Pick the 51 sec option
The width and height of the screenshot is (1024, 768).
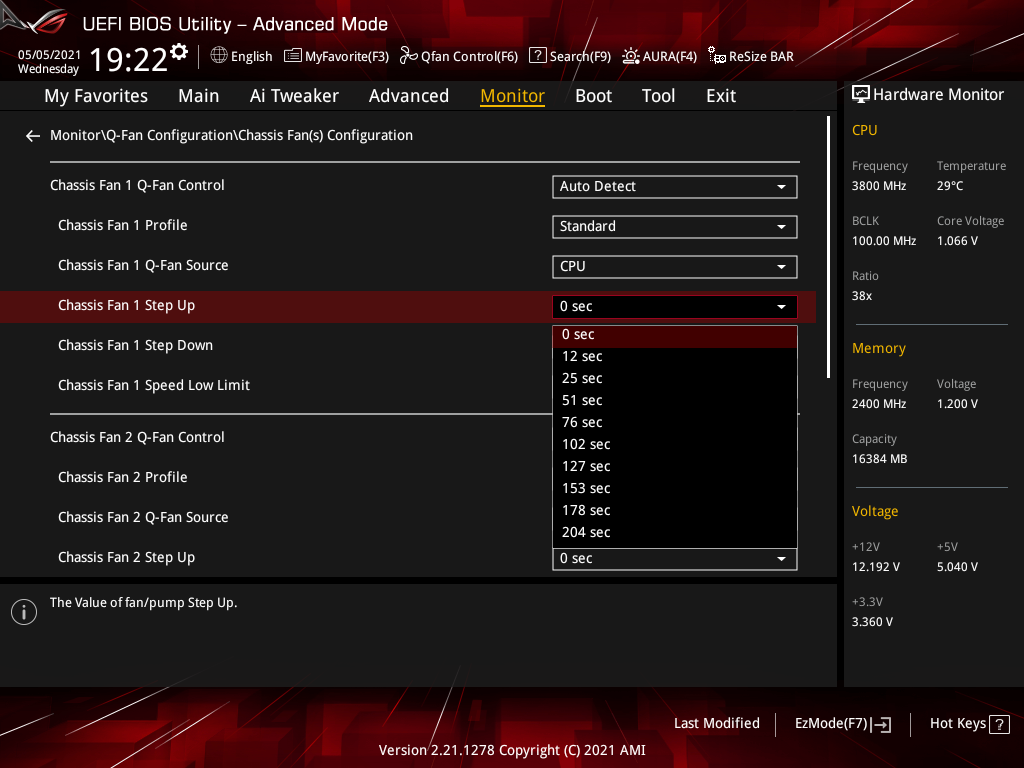click(x=675, y=401)
